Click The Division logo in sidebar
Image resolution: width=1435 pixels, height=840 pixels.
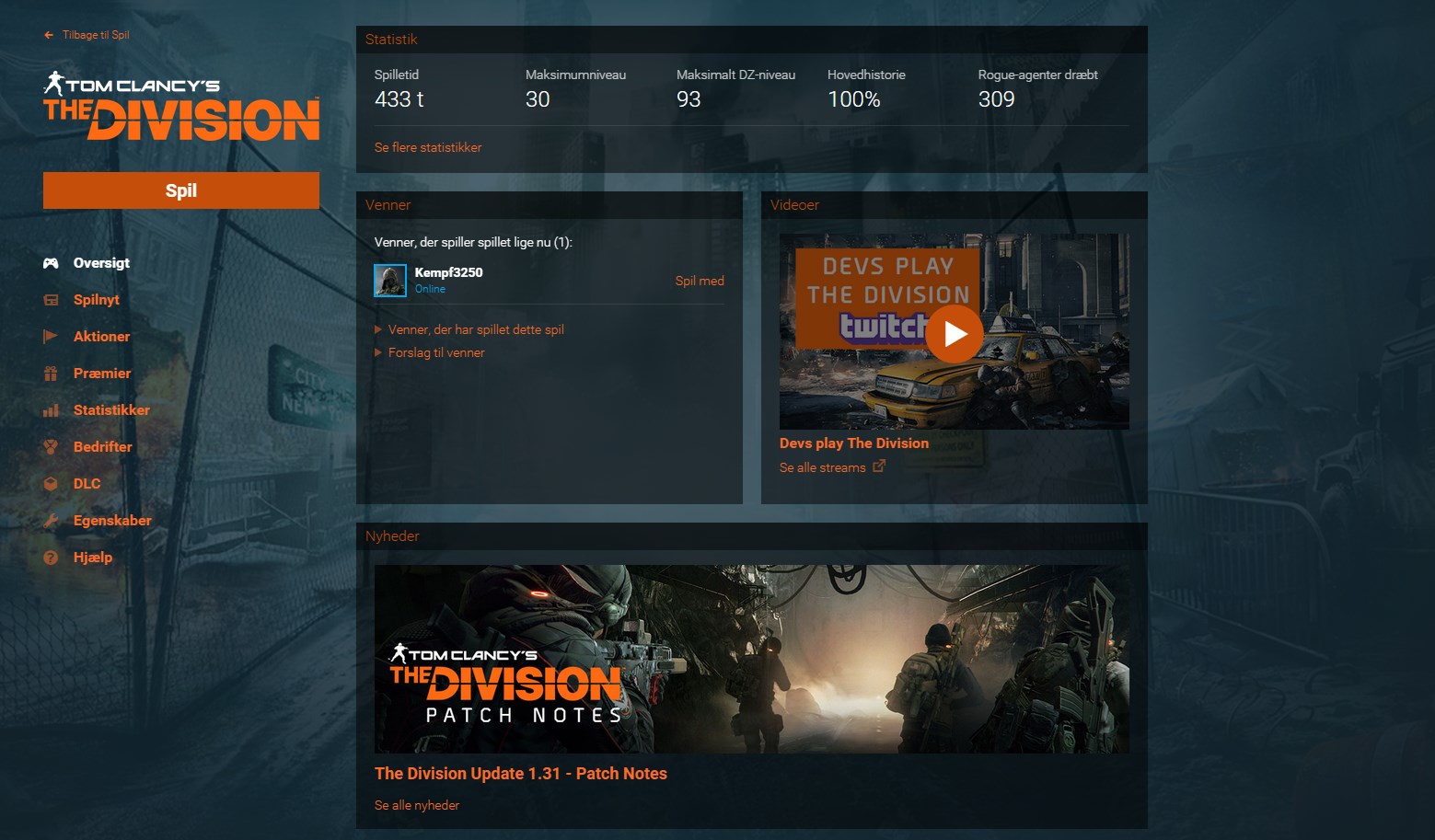click(x=181, y=106)
